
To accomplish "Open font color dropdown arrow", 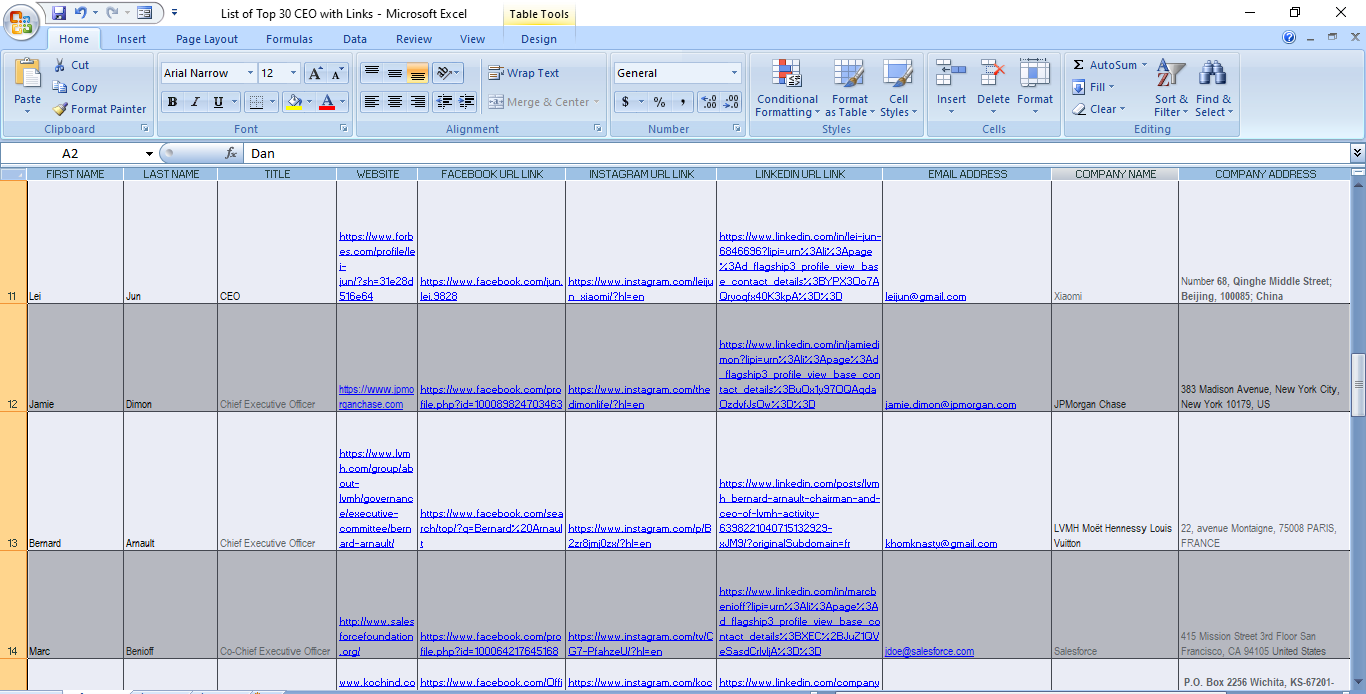I will click(342, 102).
